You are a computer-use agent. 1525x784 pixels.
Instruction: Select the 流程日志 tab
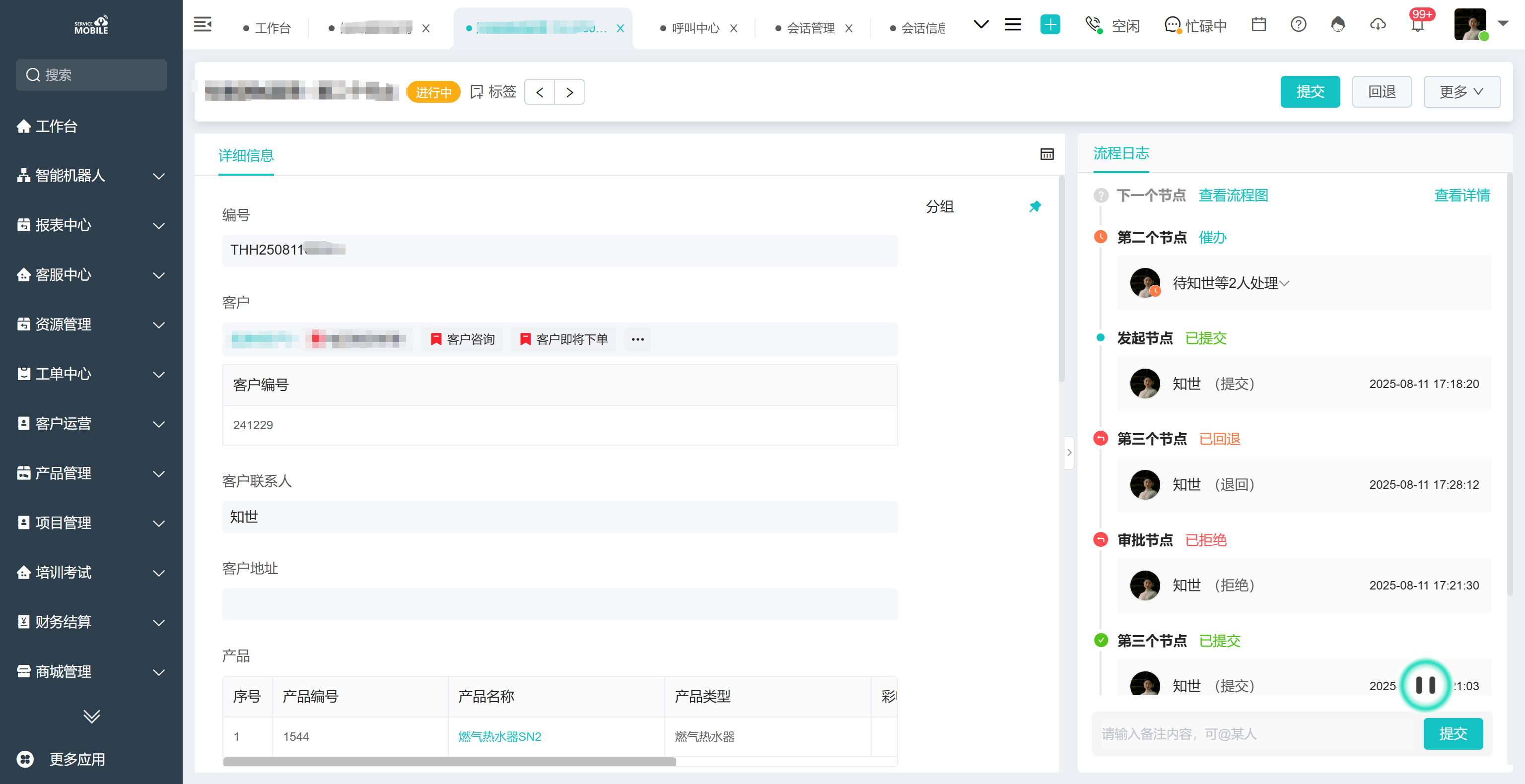[1120, 153]
